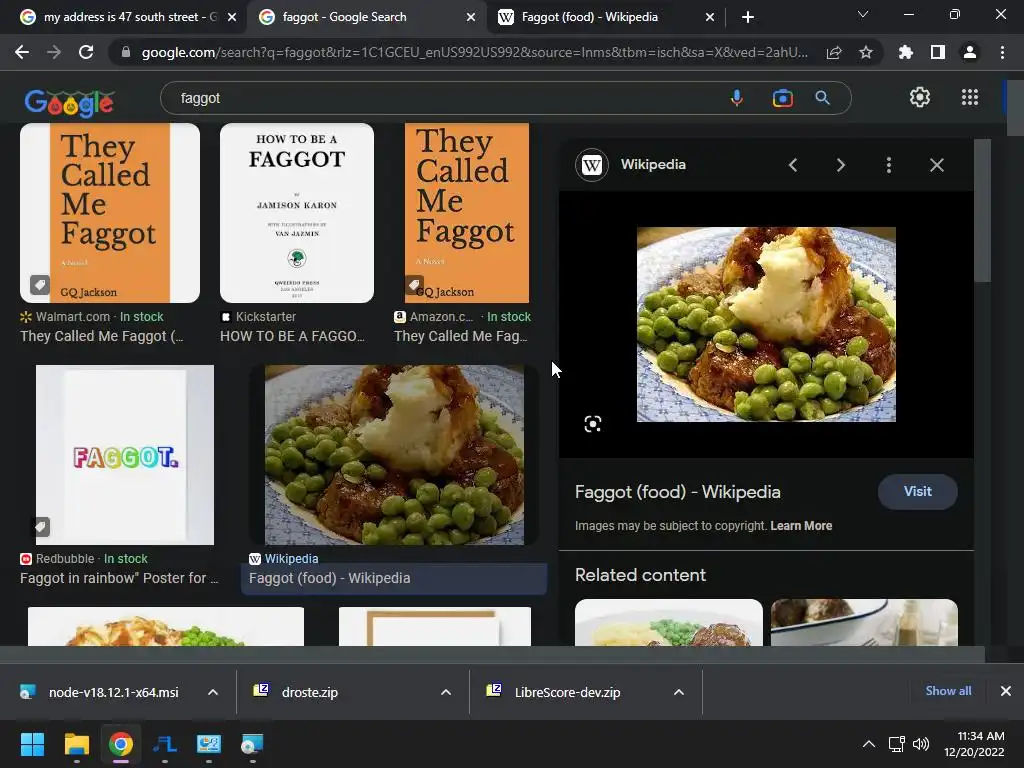This screenshot has width=1024, height=768.
Task: Open the droste.zip downloaded file
Action: [310, 692]
